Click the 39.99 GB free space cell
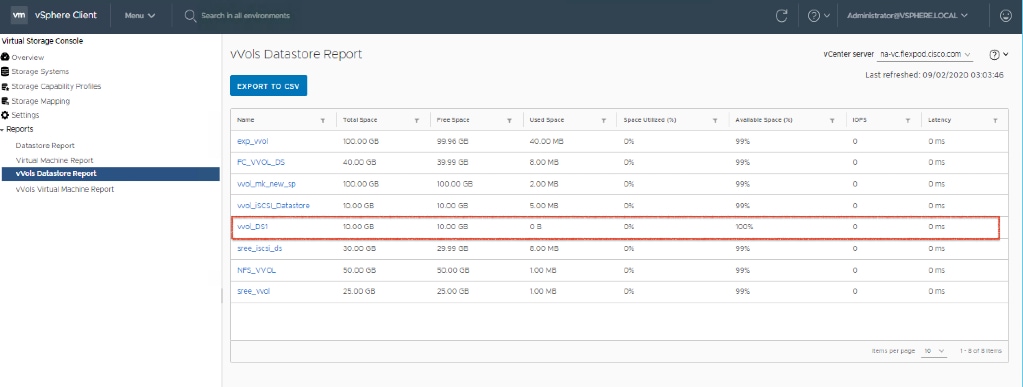The height and width of the screenshot is (387, 1023). coord(452,162)
